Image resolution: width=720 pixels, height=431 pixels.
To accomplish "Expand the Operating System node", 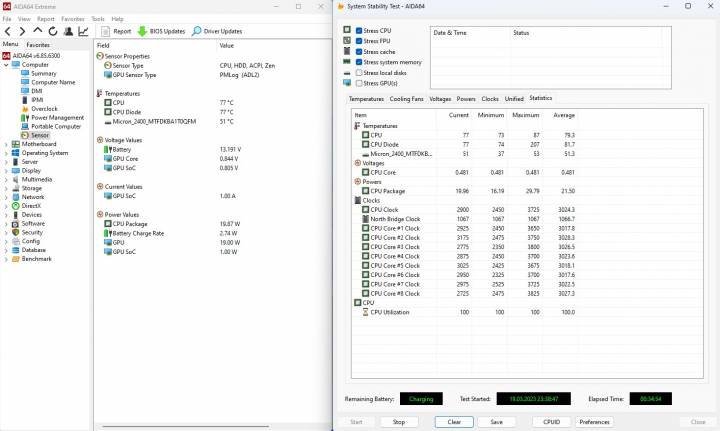I will pos(6,153).
